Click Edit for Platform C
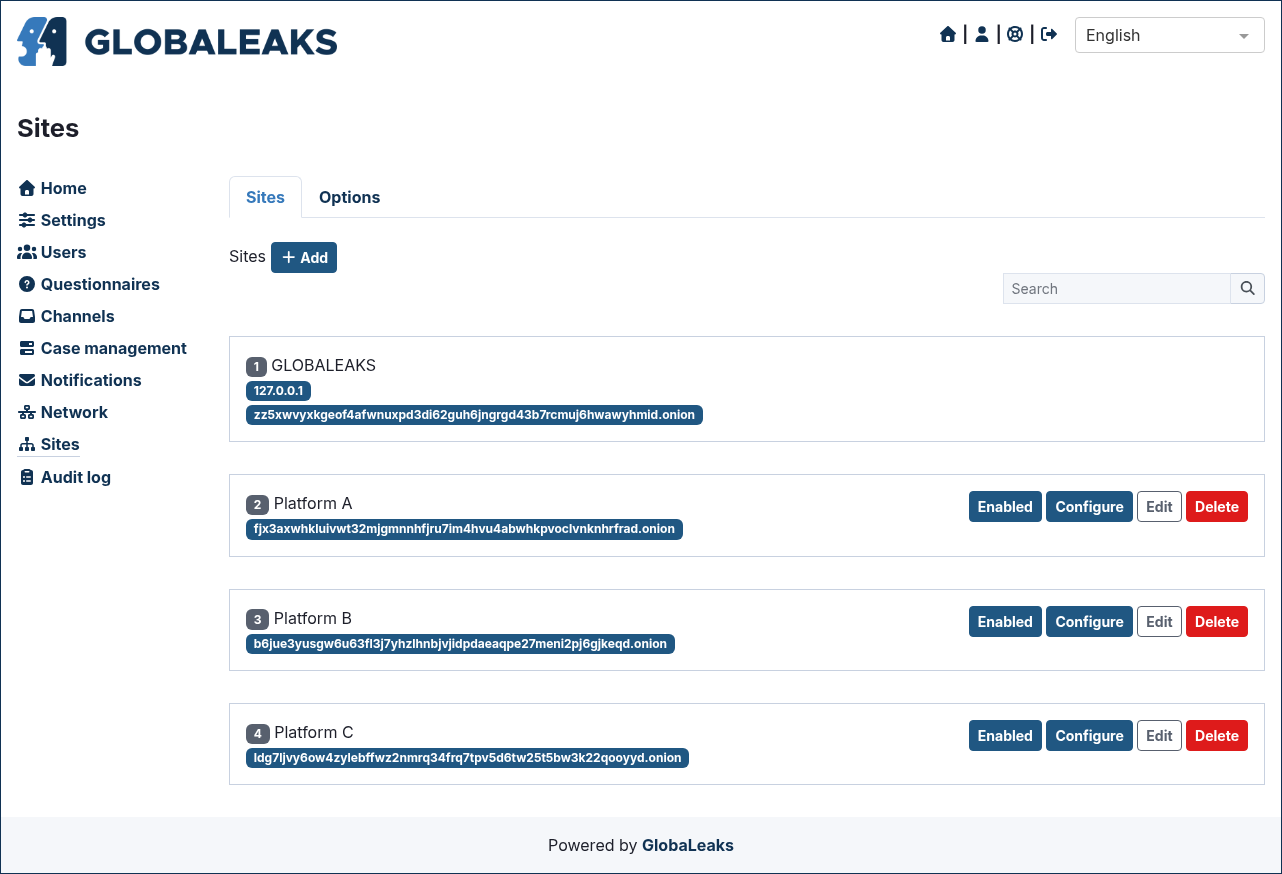The height and width of the screenshot is (874, 1282). click(1159, 735)
